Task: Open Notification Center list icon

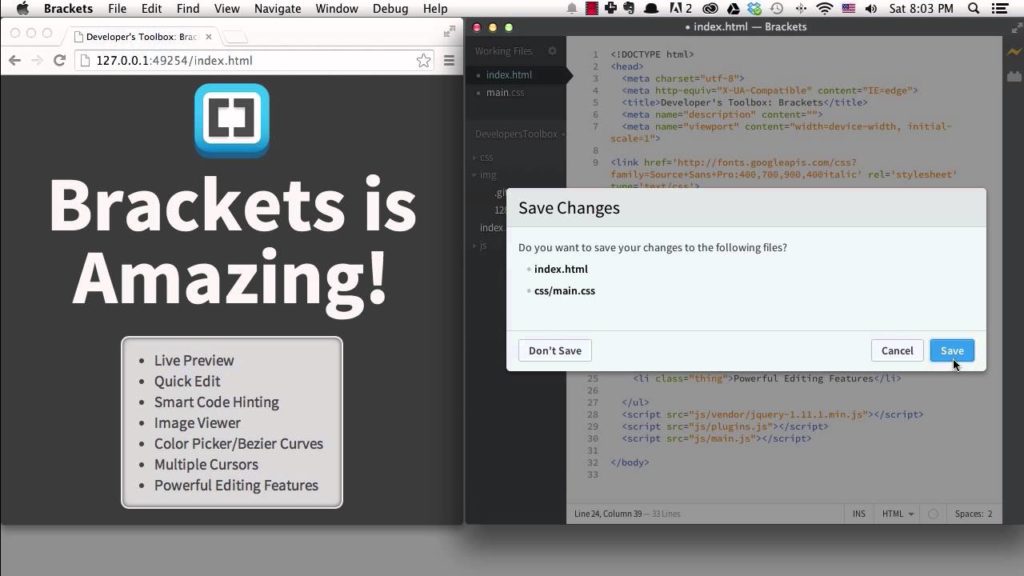Action: (x=1000, y=8)
